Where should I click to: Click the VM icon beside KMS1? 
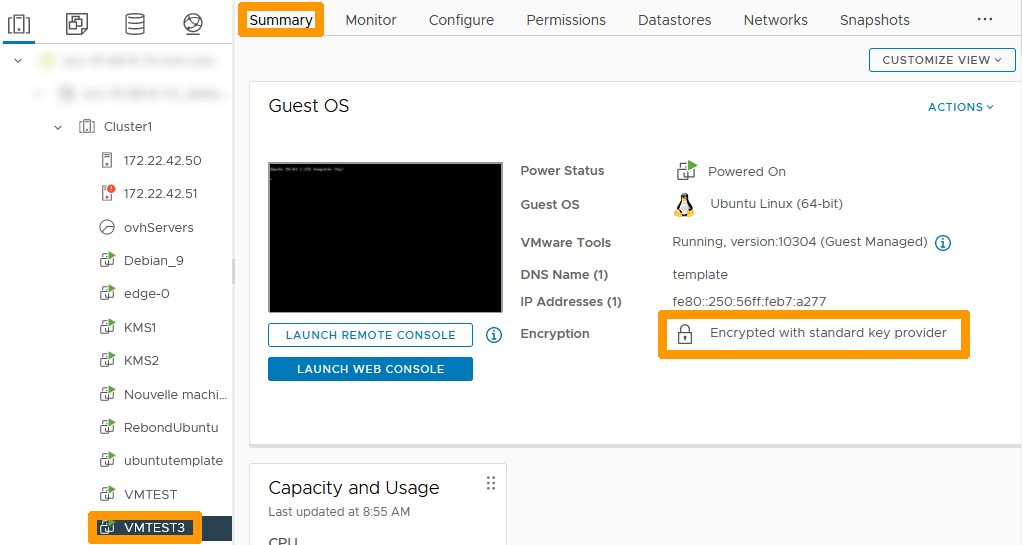tap(107, 327)
